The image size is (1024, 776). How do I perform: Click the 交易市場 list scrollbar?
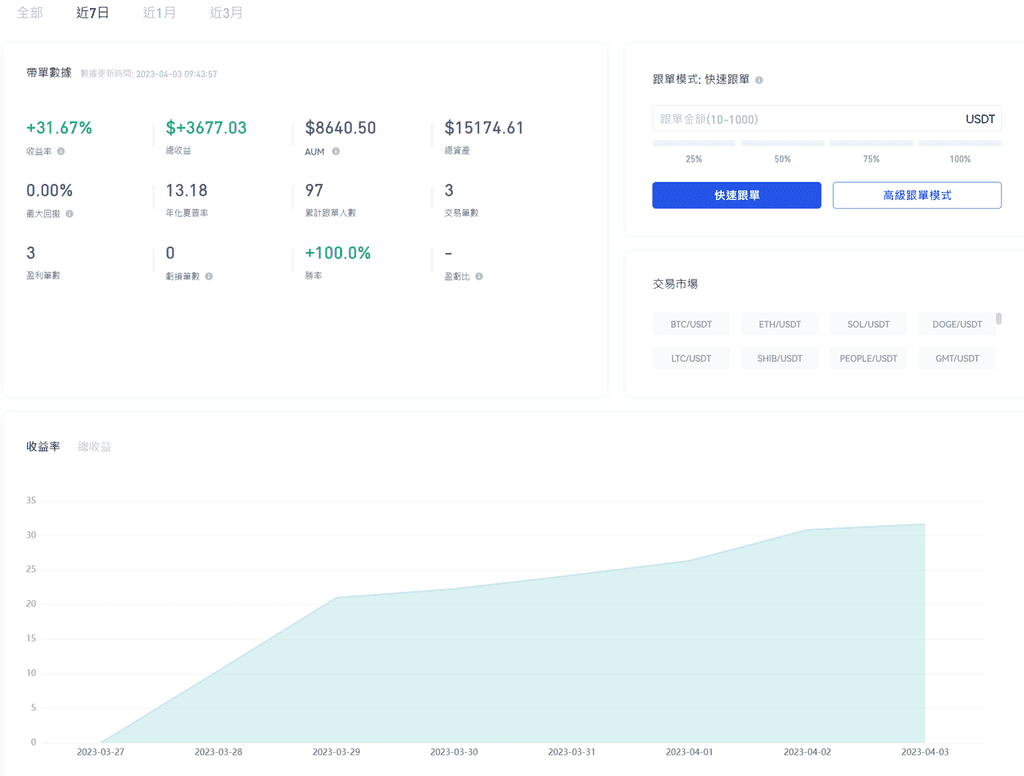click(x=998, y=320)
